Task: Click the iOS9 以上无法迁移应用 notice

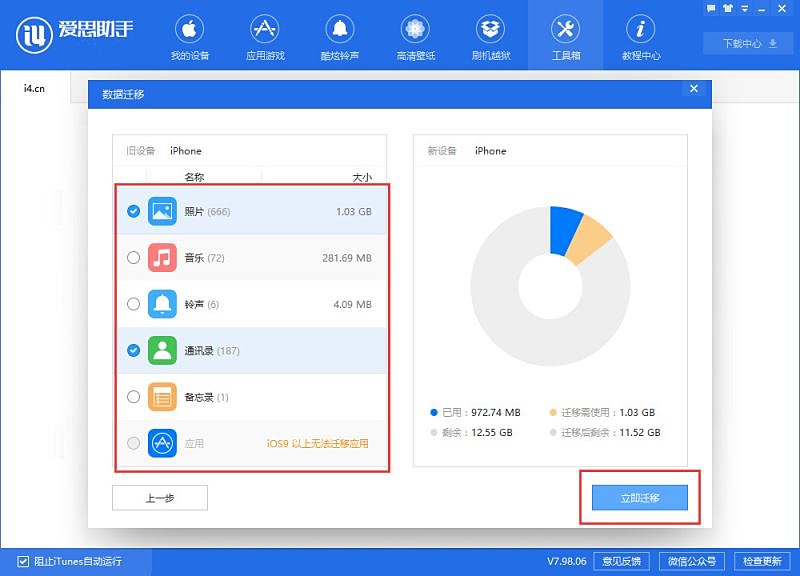Action: [x=317, y=443]
